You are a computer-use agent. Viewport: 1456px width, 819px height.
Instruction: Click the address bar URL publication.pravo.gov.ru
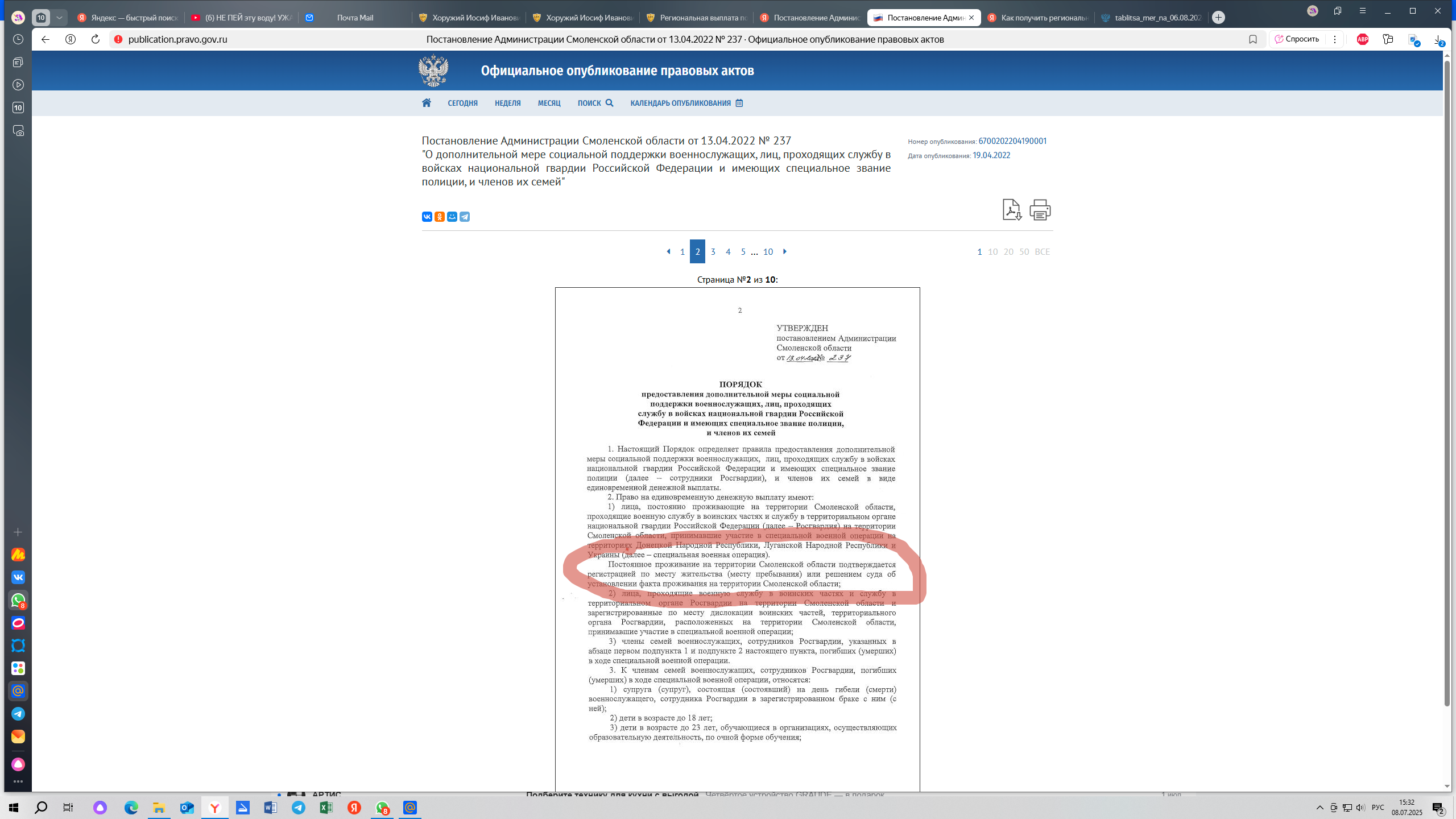[x=178, y=39]
